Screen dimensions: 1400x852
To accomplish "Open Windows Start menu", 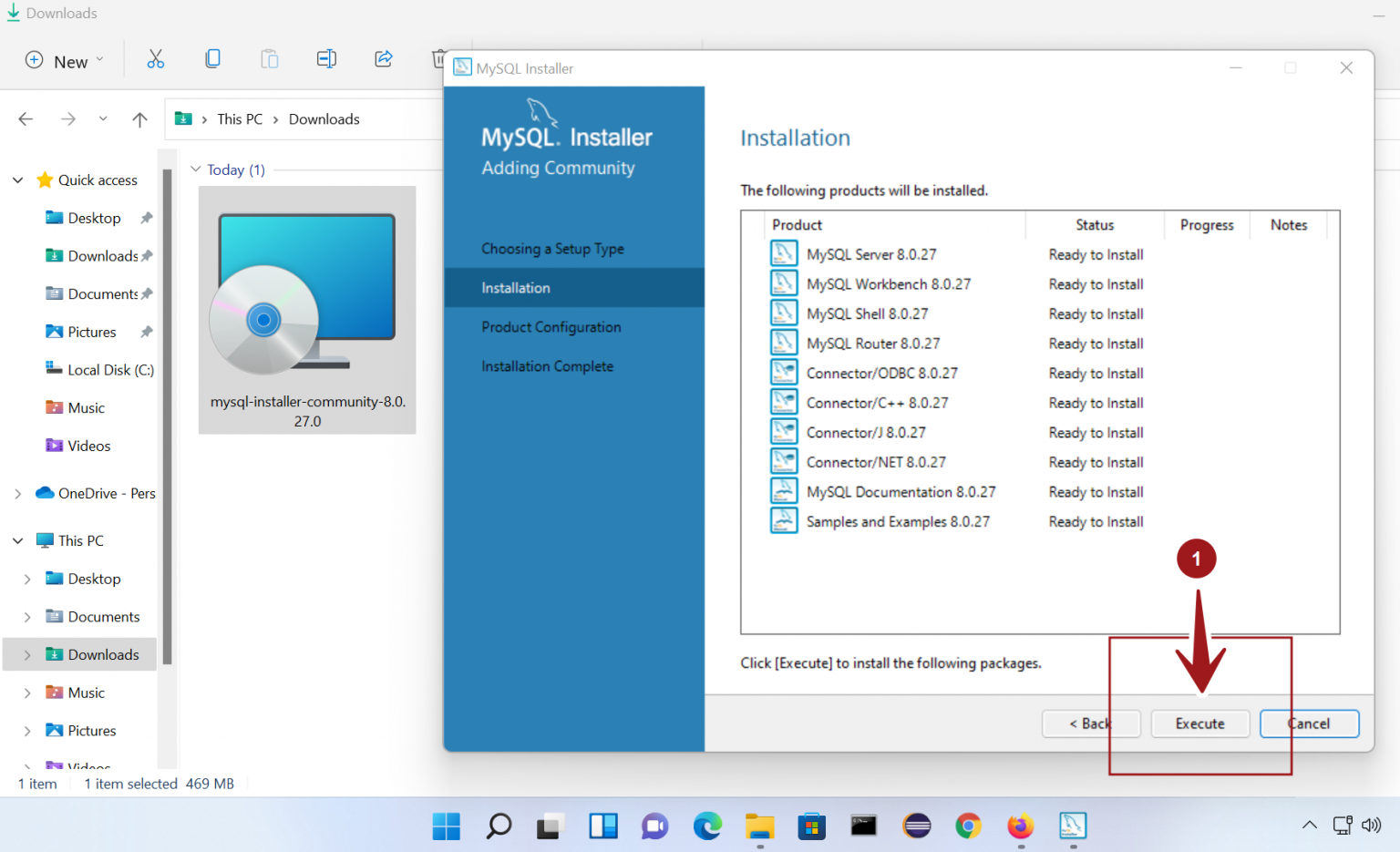I will (x=446, y=826).
